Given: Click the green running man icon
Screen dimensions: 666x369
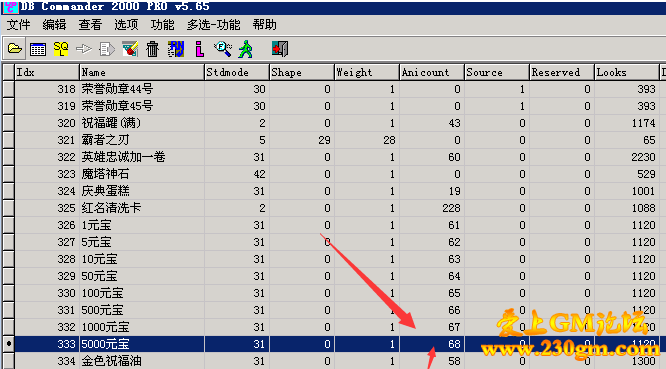Looking at the screenshot, I should tap(246, 49).
